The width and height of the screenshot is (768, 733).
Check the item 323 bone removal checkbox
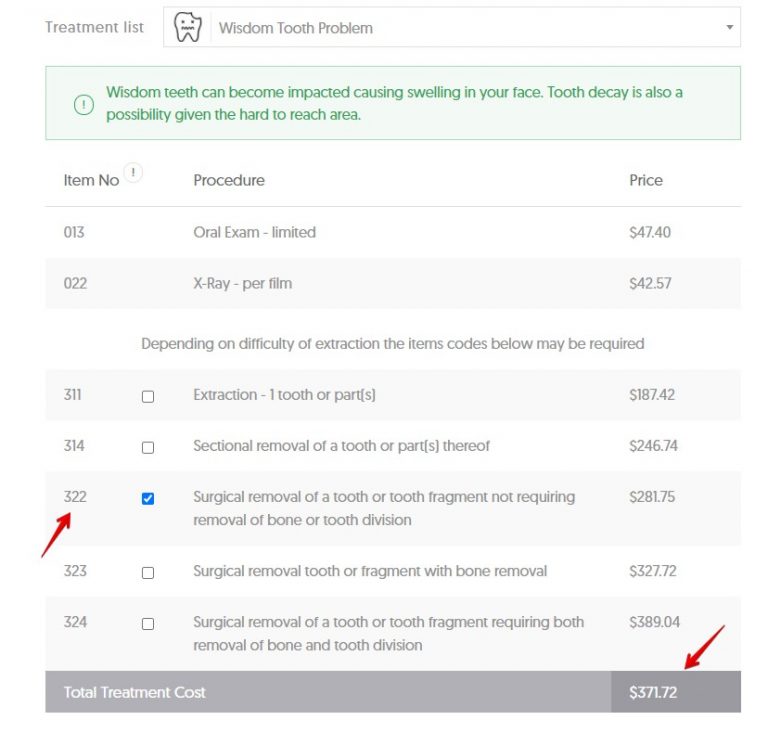(x=148, y=574)
